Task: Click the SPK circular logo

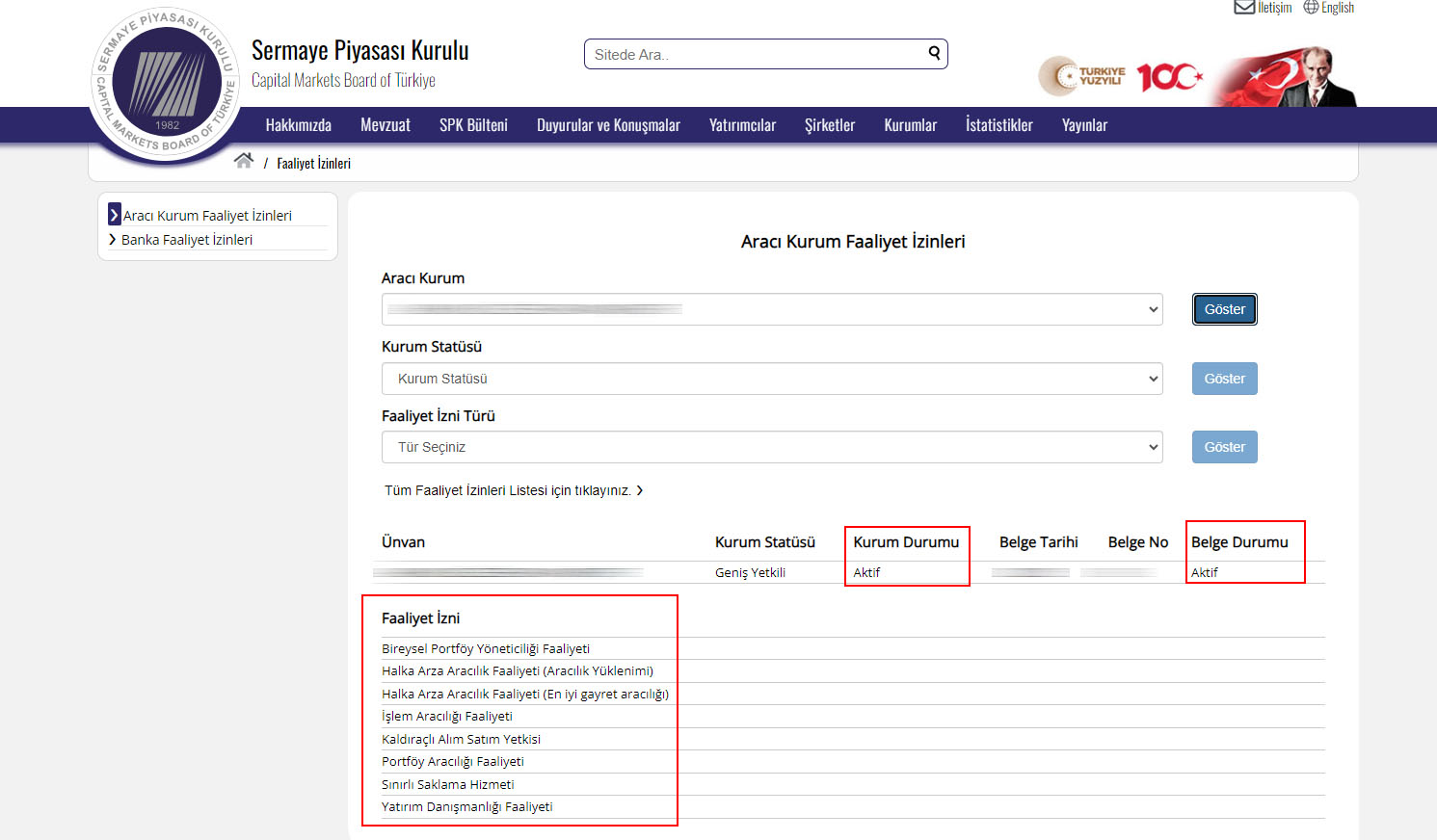Action: (166, 85)
